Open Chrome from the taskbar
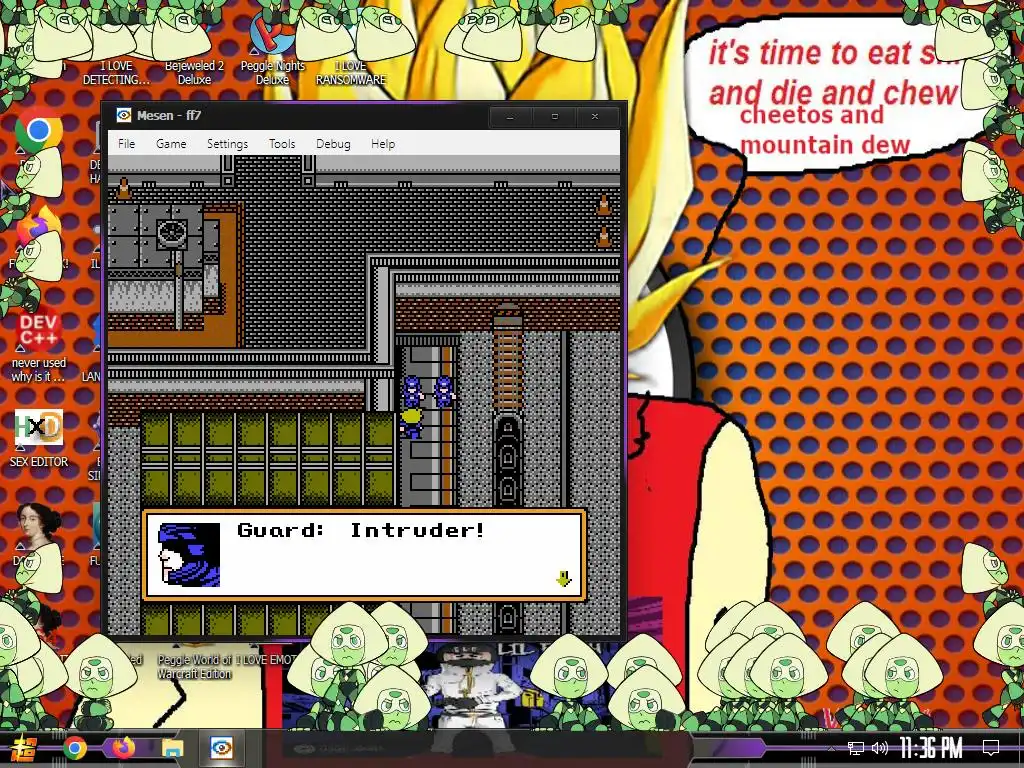 click(x=74, y=748)
